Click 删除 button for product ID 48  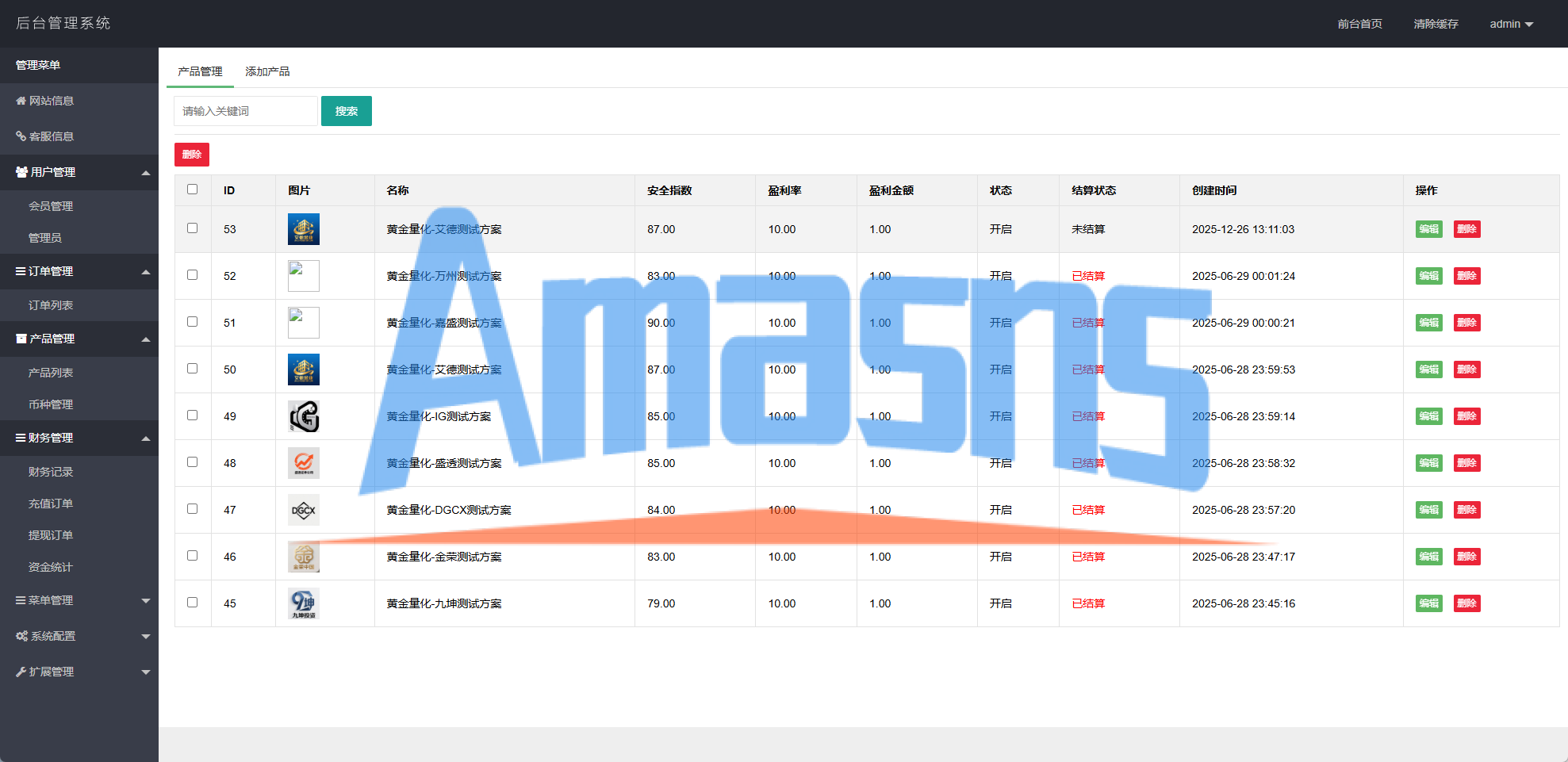(1467, 463)
